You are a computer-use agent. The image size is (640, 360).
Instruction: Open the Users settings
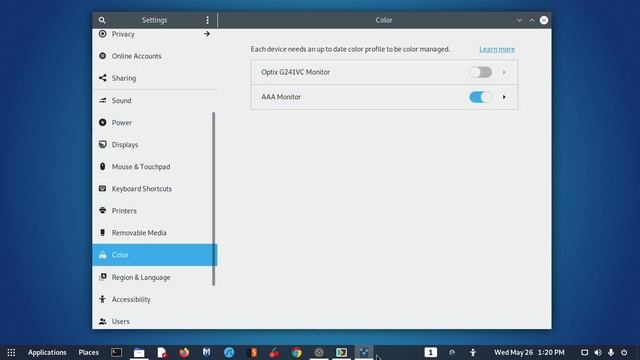pyautogui.click(x=155, y=321)
